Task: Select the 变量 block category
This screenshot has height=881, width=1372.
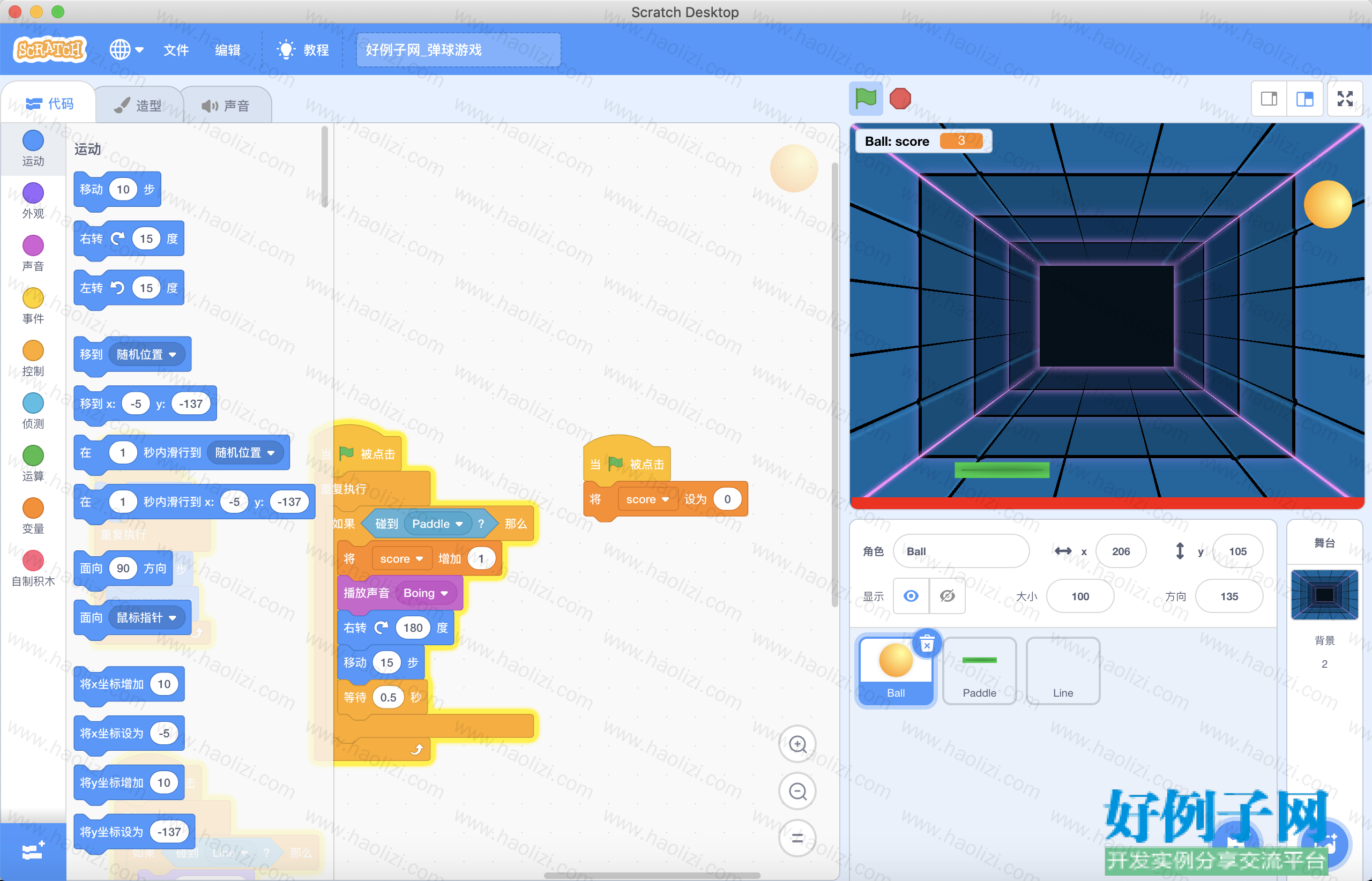Action: click(x=33, y=515)
